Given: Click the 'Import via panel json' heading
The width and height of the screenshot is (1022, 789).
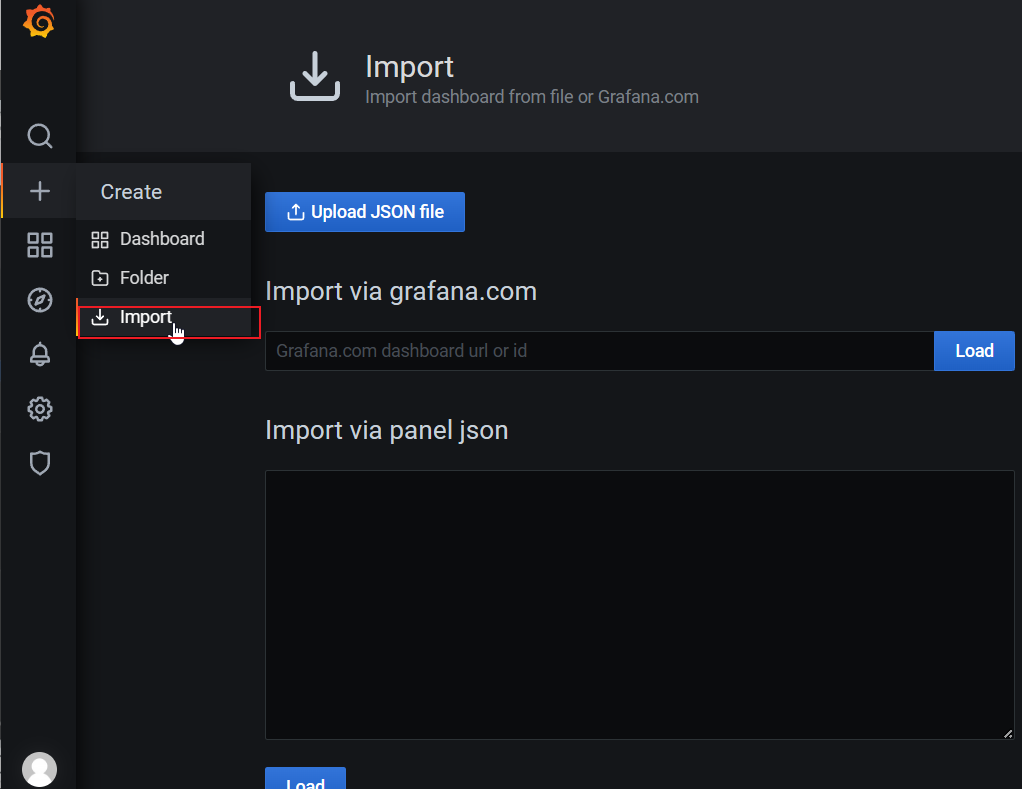Looking at the screenshot, I should pyautogui.click(x=387, y=431).
